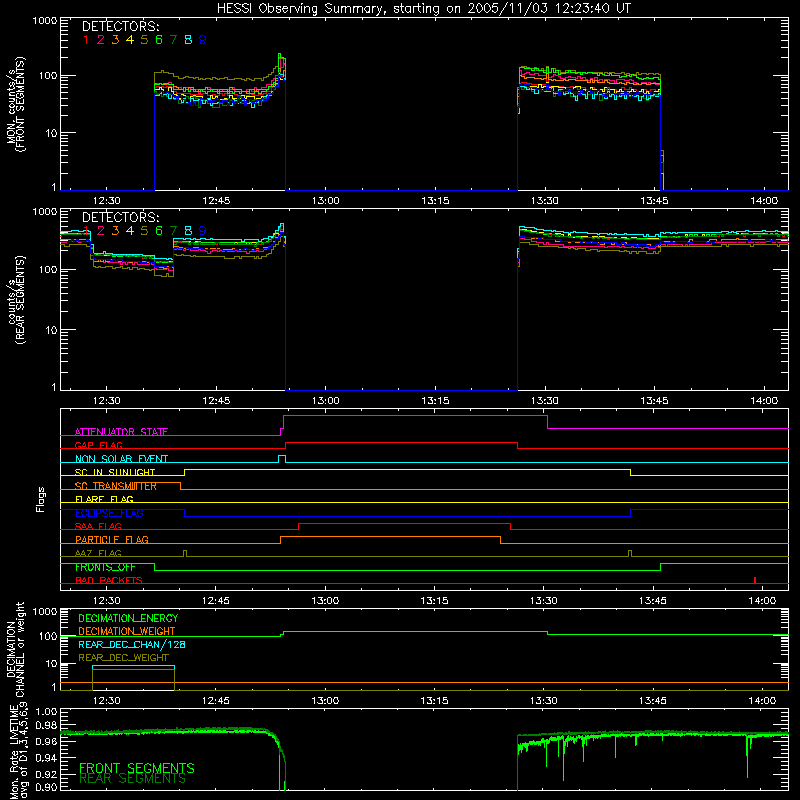Viewport: 800px width, 800px height.
Task: Select the BAD_PACKETS flag label
Action: [109, 580]
